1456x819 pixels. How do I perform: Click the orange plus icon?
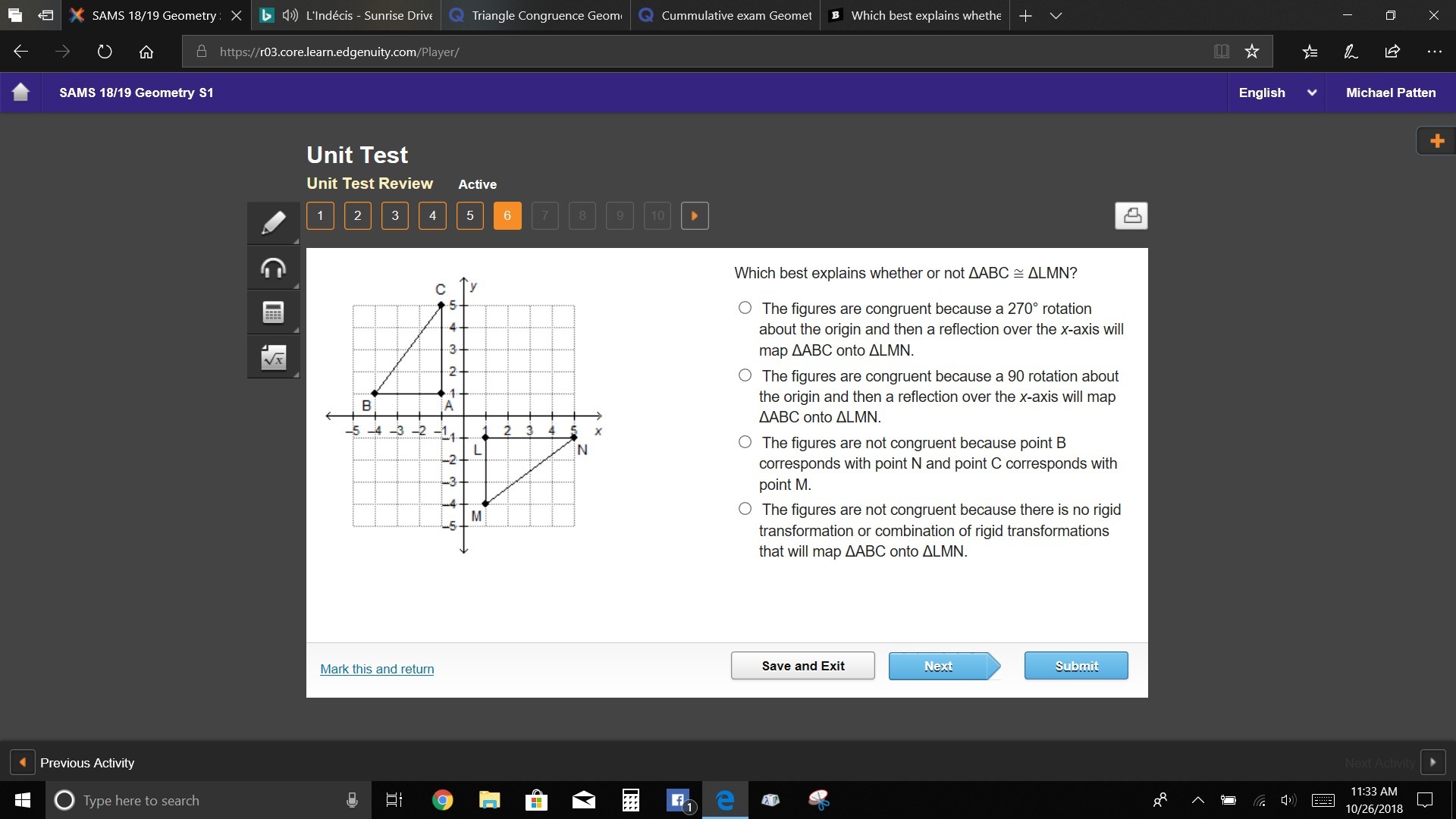(x=1436, y=141)
